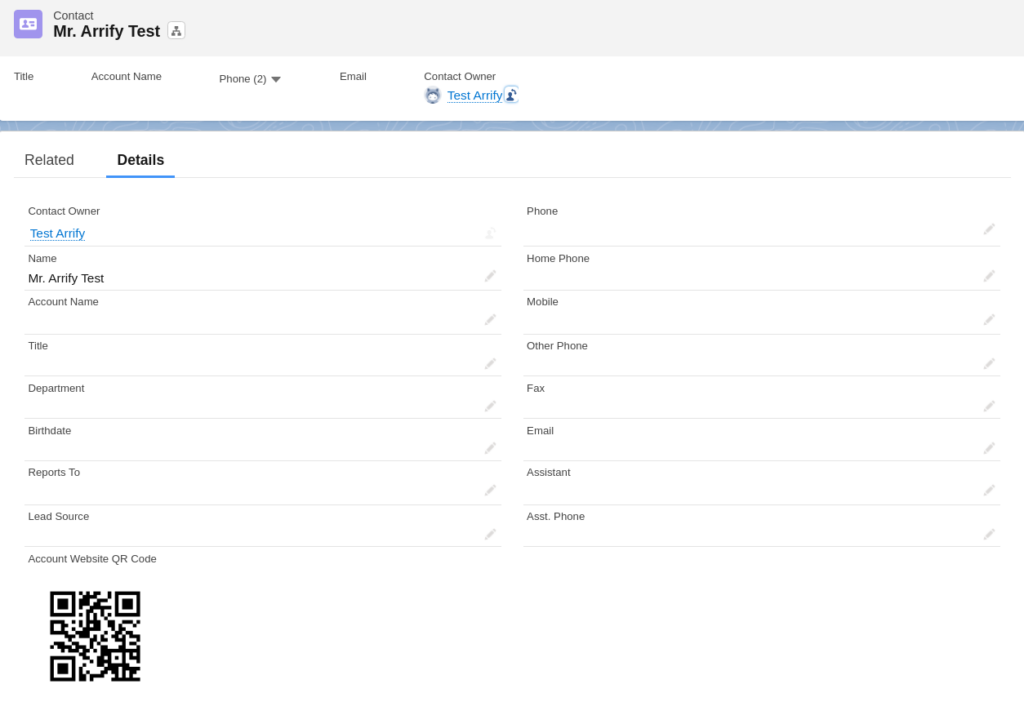Image resolution: width=1024 pixels, height=702 pixels.
Task: Click the Home Phone edit pencil
Action: click(x=989, y=276)
